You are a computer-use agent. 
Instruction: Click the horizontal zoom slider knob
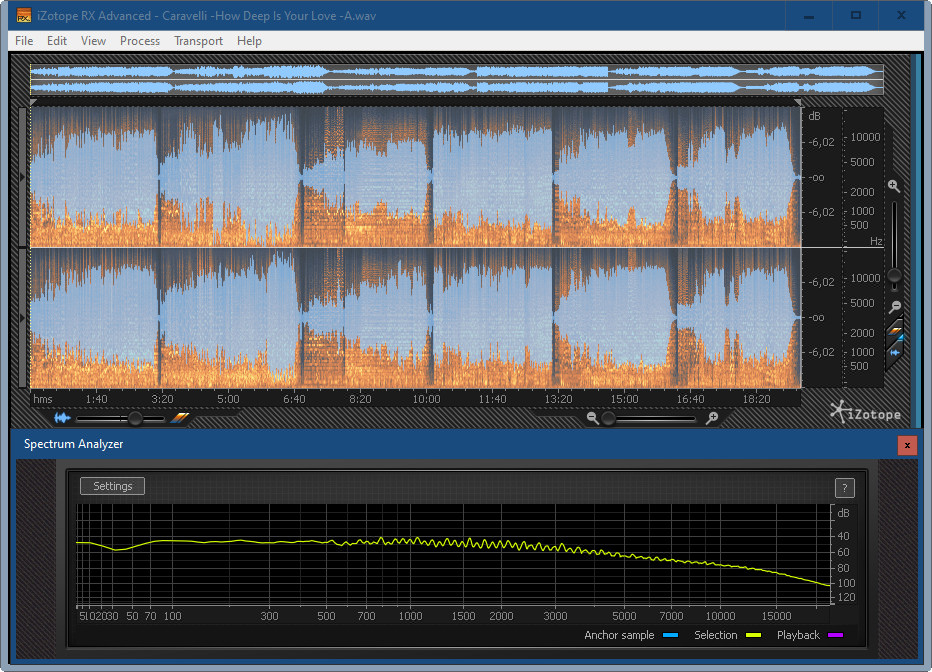coord(608,418)
